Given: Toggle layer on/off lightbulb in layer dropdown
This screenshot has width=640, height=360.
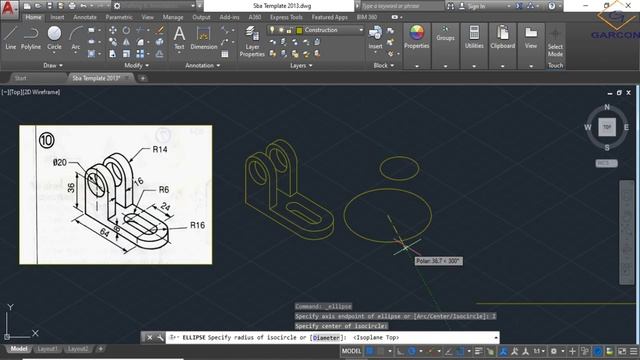Looking at the screenshot, I should (272, 30).
